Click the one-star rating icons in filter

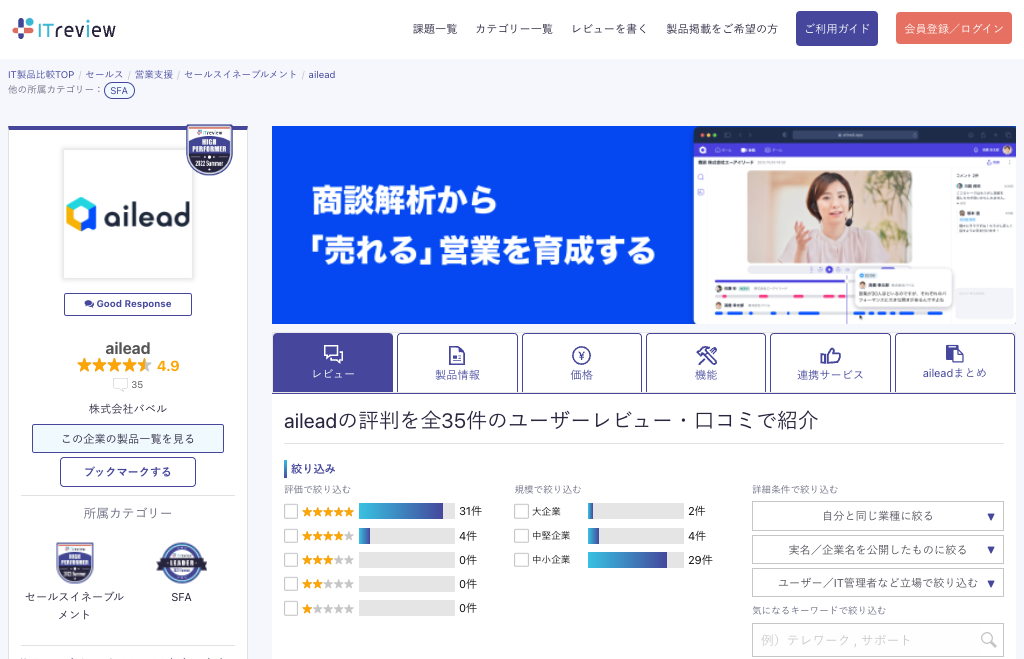328,609
